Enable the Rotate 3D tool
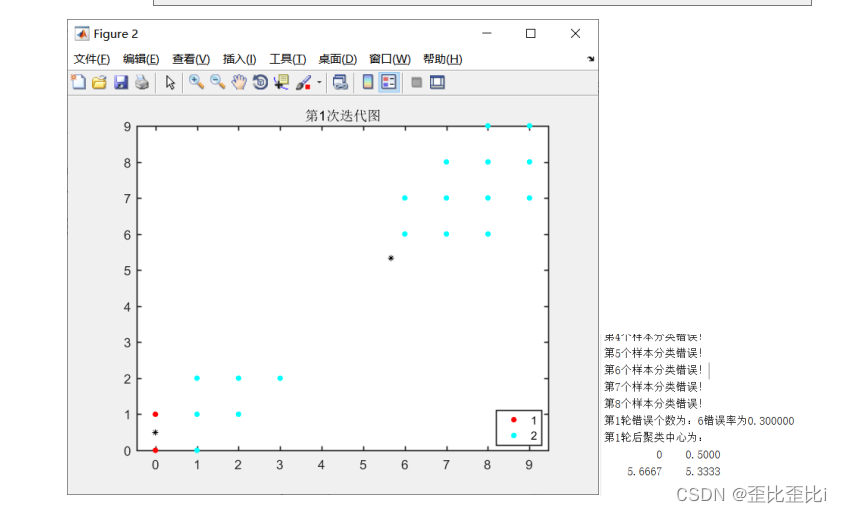Viewport: 842px width, 513px height. pos(260,82)
